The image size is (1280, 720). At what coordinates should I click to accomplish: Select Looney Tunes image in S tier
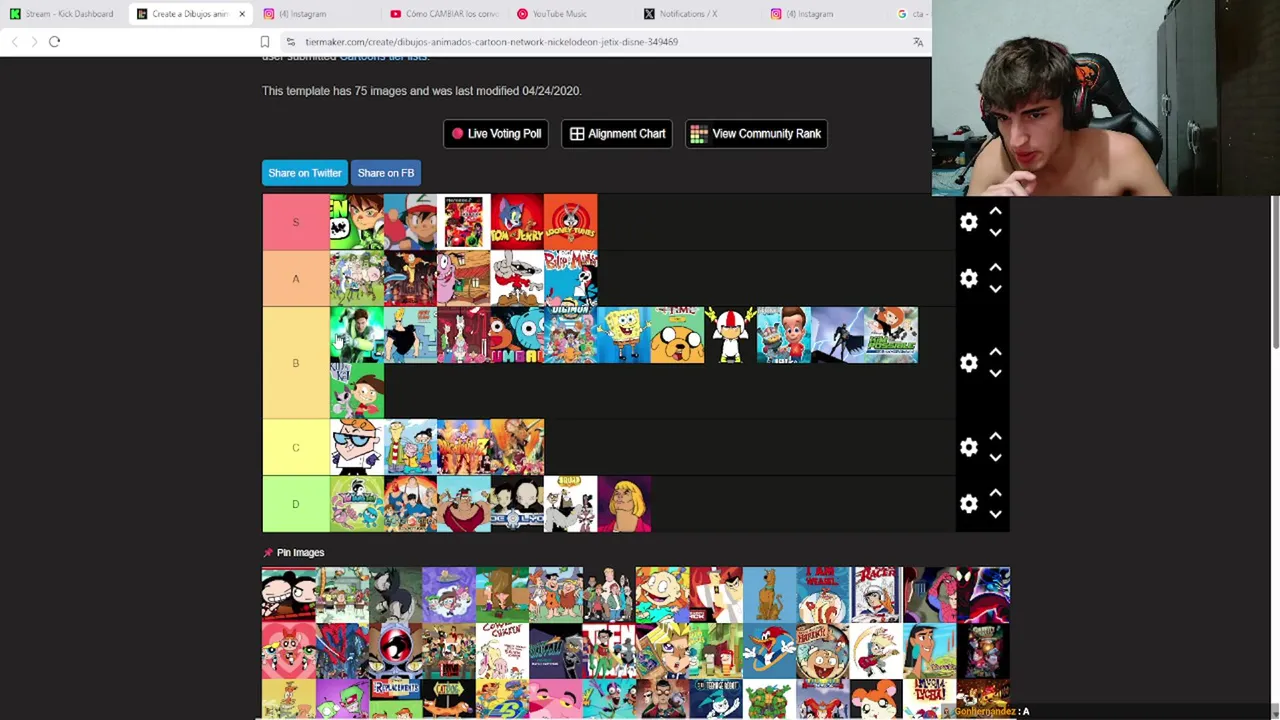pyautogui.click(x=571, y=222)
